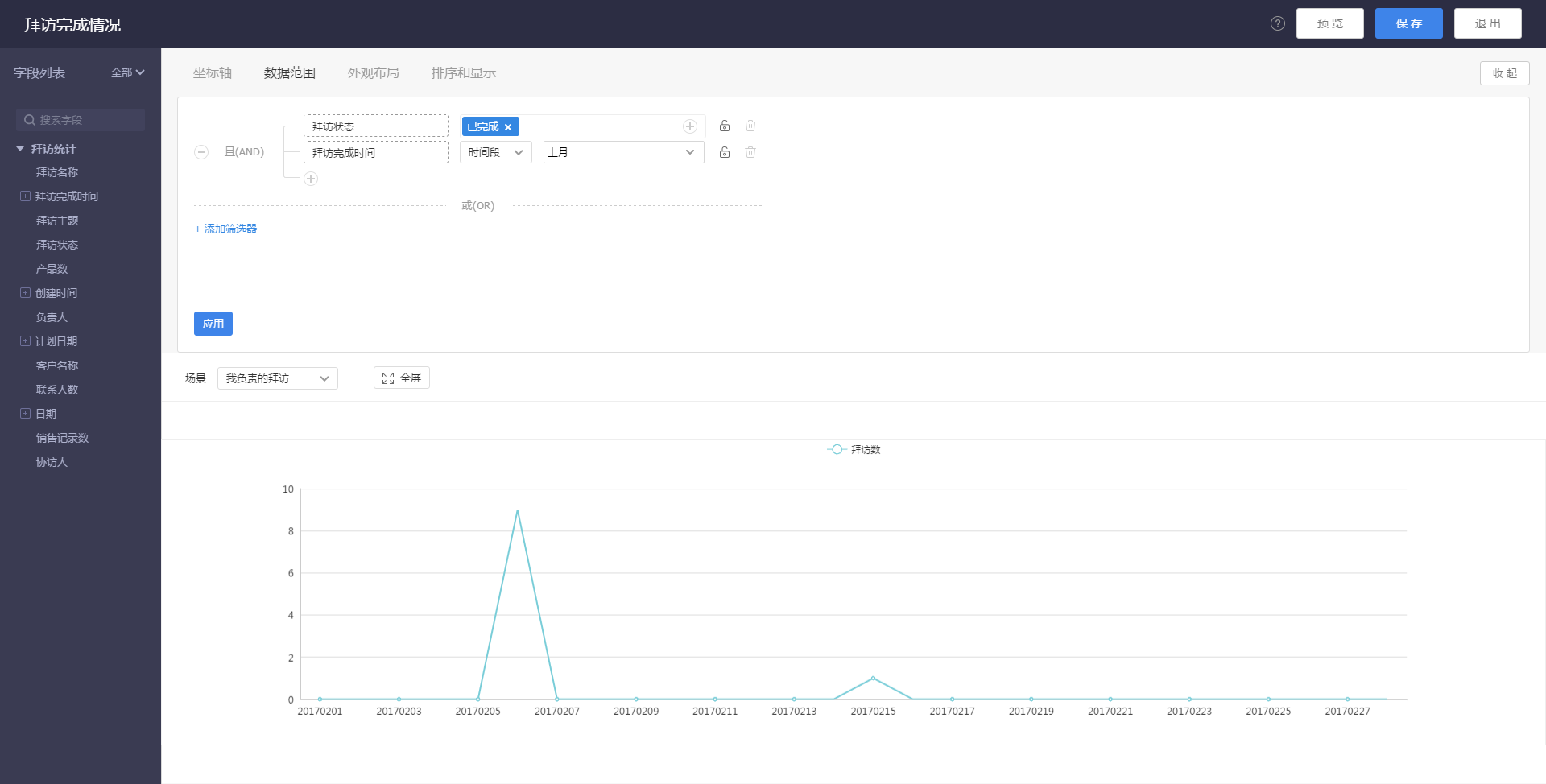This screenshot has width=1546, height=784.
Task: Add value with plus in 拜访状态 filter
Action: click(690, 126)
